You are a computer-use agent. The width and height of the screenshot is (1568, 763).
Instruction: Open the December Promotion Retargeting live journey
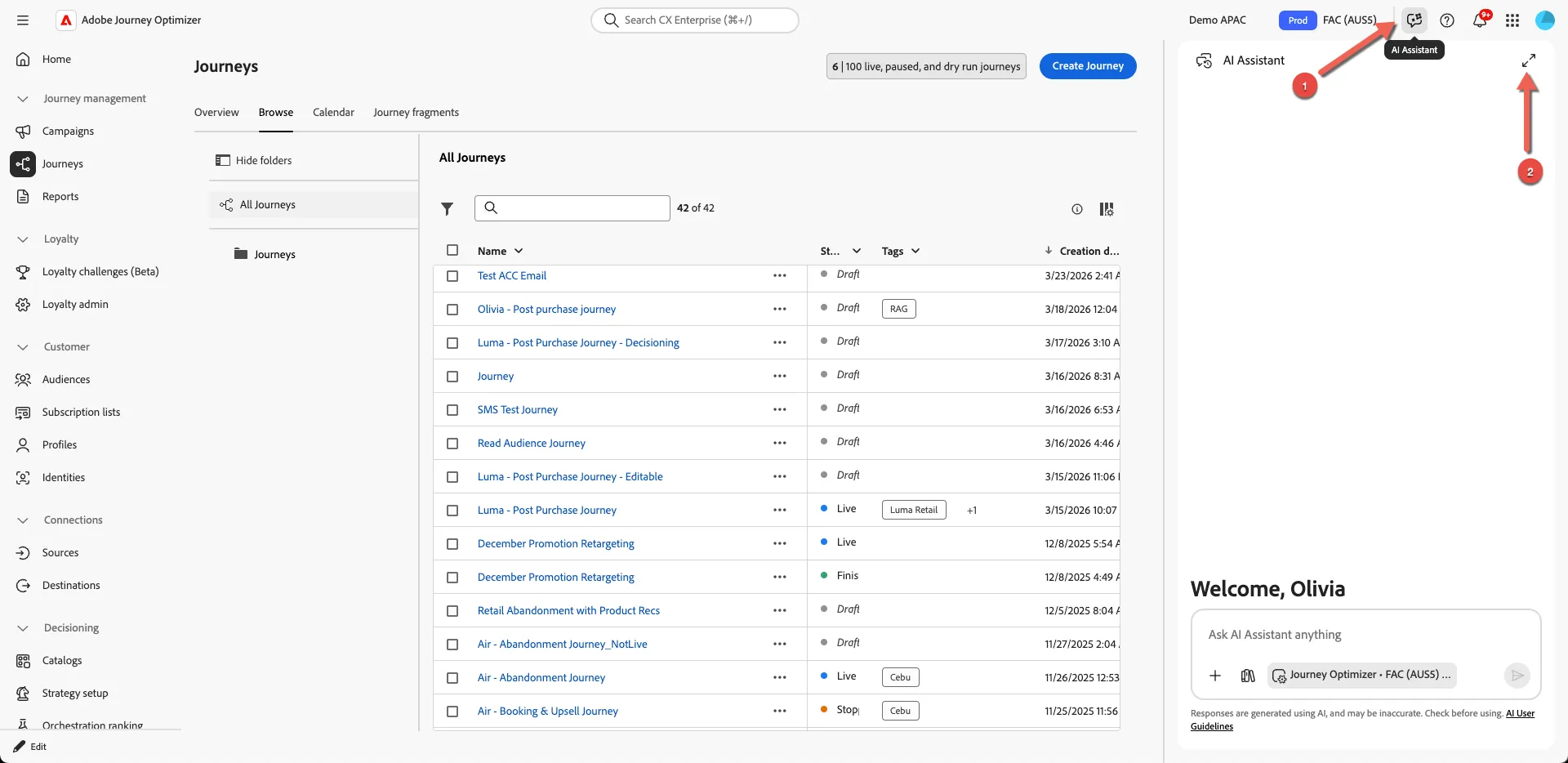555,544
